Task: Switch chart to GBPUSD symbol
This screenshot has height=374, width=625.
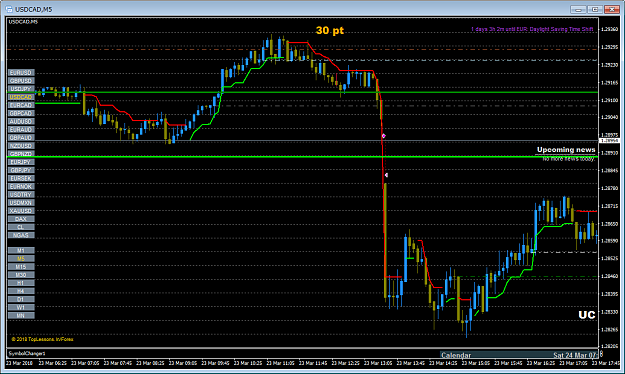Action: (x=21, y=81)
